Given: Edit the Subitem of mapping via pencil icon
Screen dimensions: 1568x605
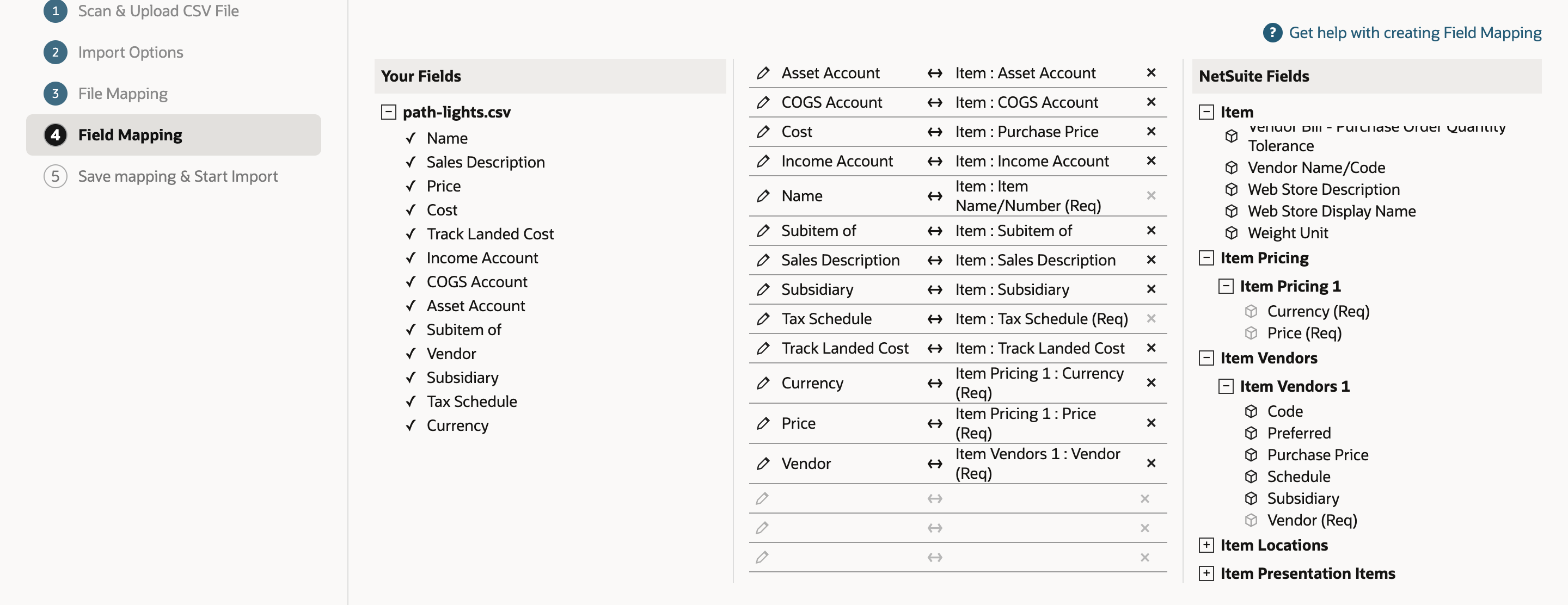Looking at the screenshot, I should point(763,231).
